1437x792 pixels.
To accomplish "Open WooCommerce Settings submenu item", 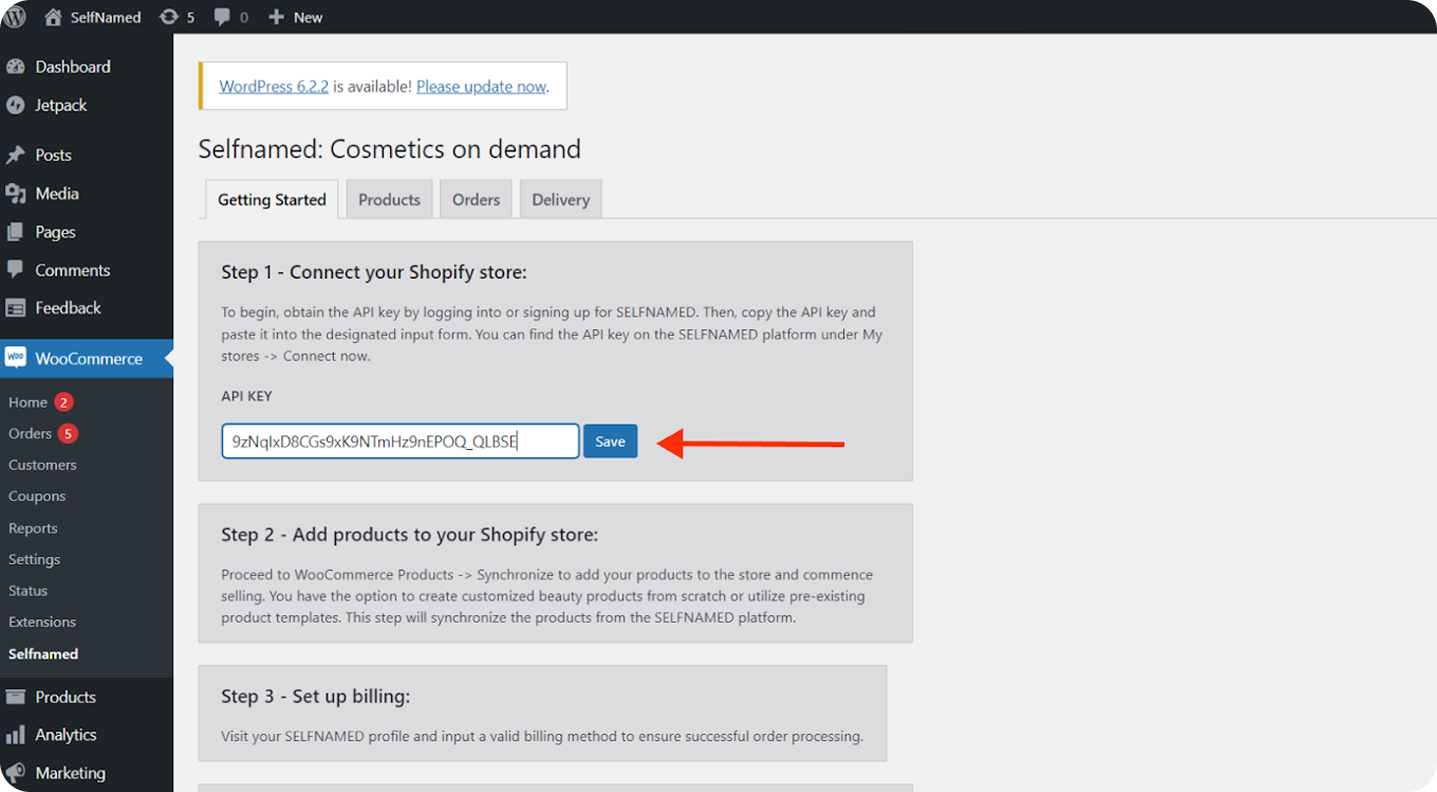I will point(34,559).
